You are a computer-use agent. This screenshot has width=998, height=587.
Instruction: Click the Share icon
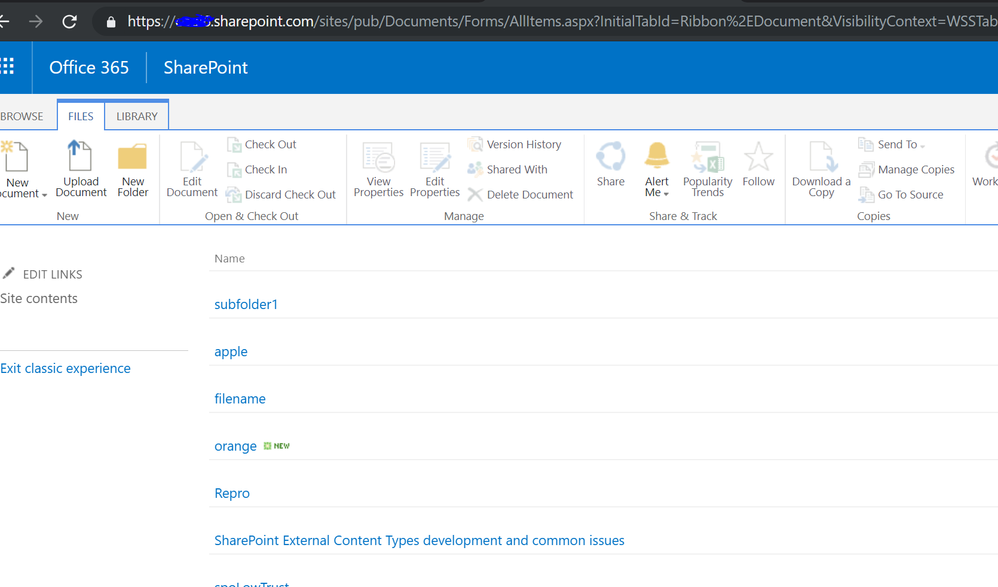coord(610,157)
